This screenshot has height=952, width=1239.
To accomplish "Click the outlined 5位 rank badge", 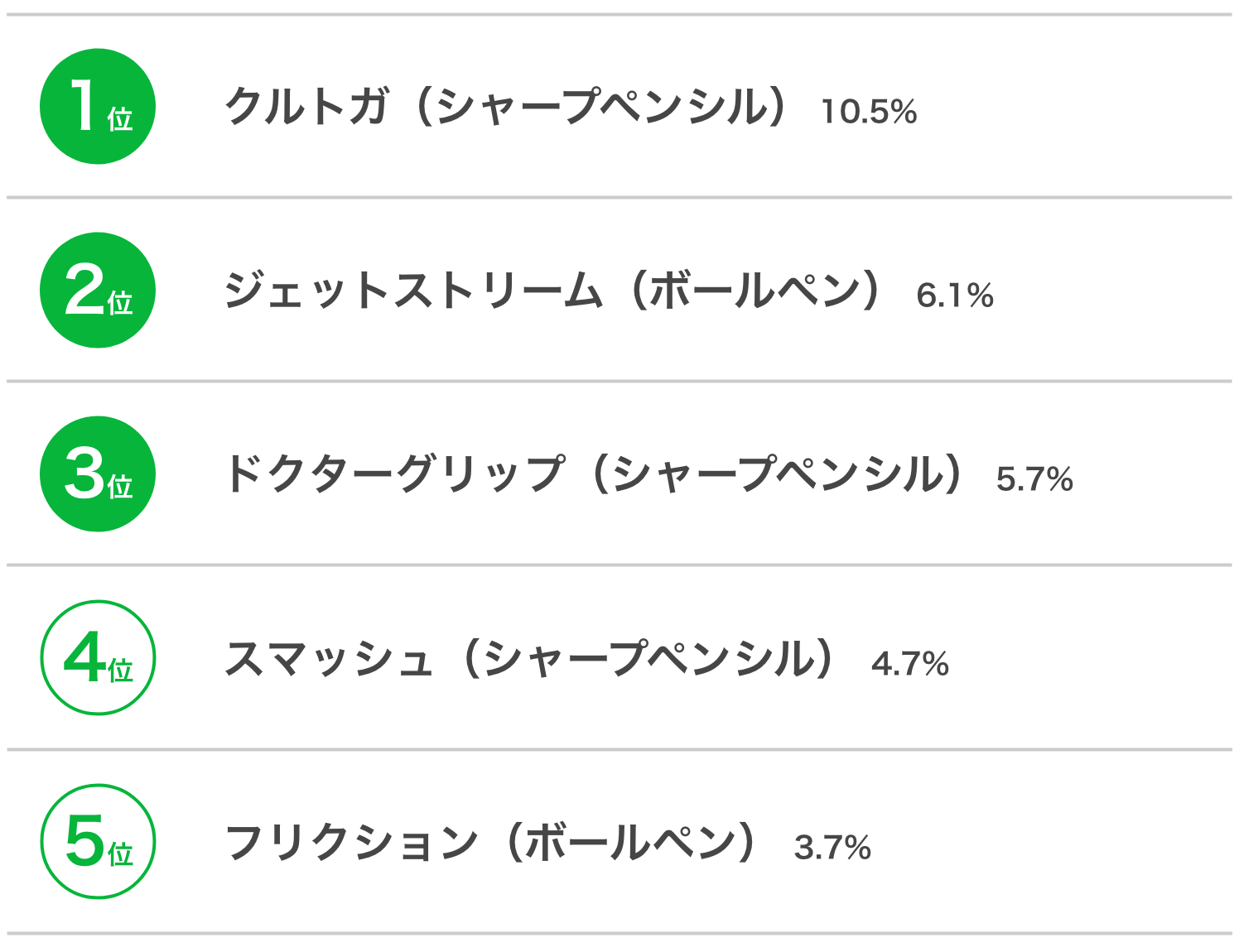I will tap(98, 842).
